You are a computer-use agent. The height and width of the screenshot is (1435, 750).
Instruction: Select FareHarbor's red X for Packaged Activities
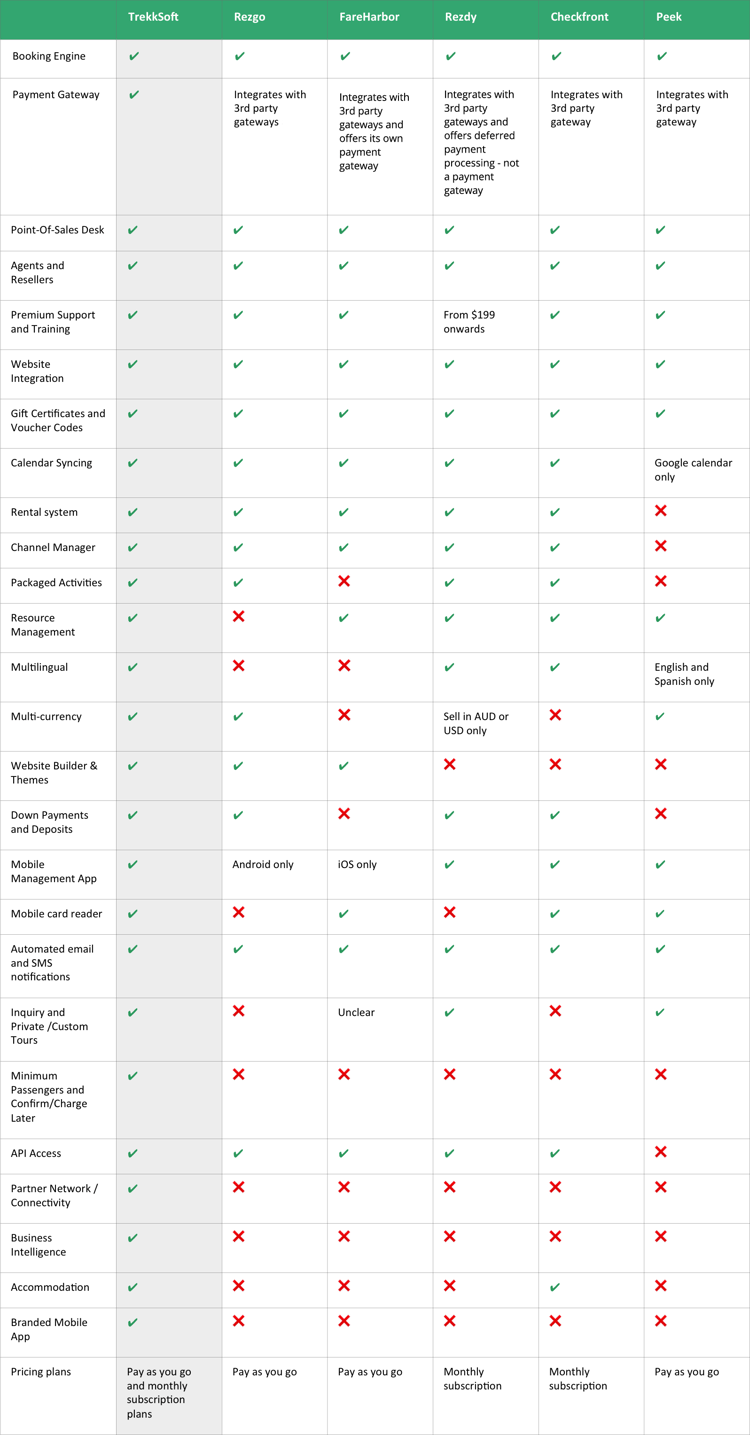344,581
